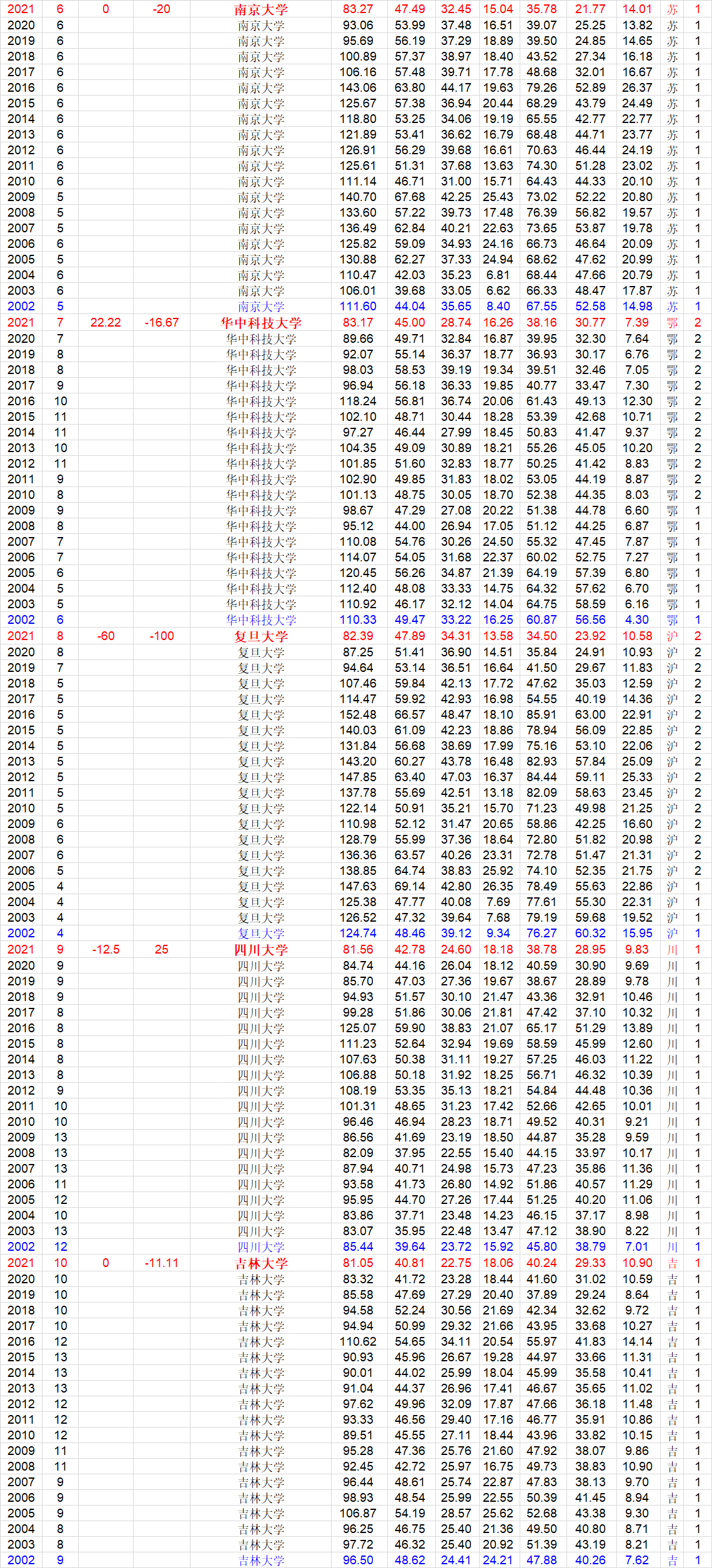Click the blue 南京大学 cell for 2002
The image size is (712, 1568).
[260, 307]
